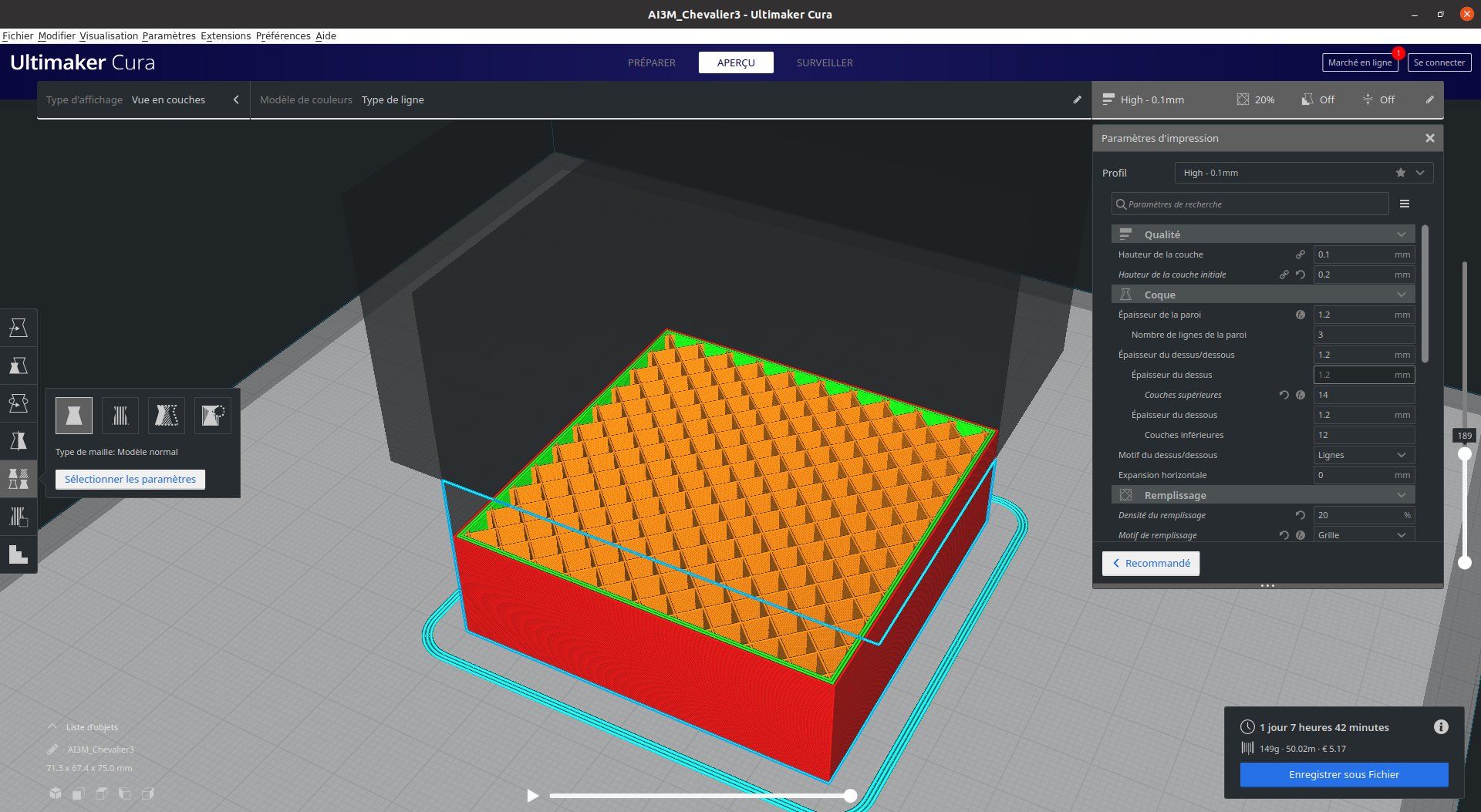Switch to front view camera icon
Screen dimensions: 1481x812
tap(78, 793)
